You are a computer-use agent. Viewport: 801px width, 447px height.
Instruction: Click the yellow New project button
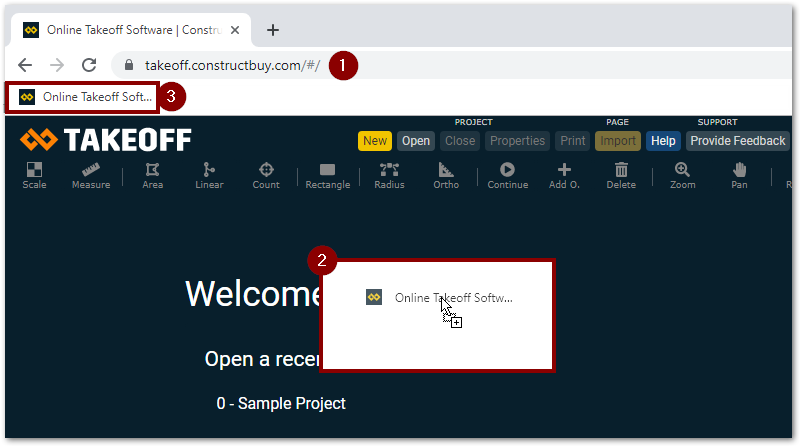[375, 141]
